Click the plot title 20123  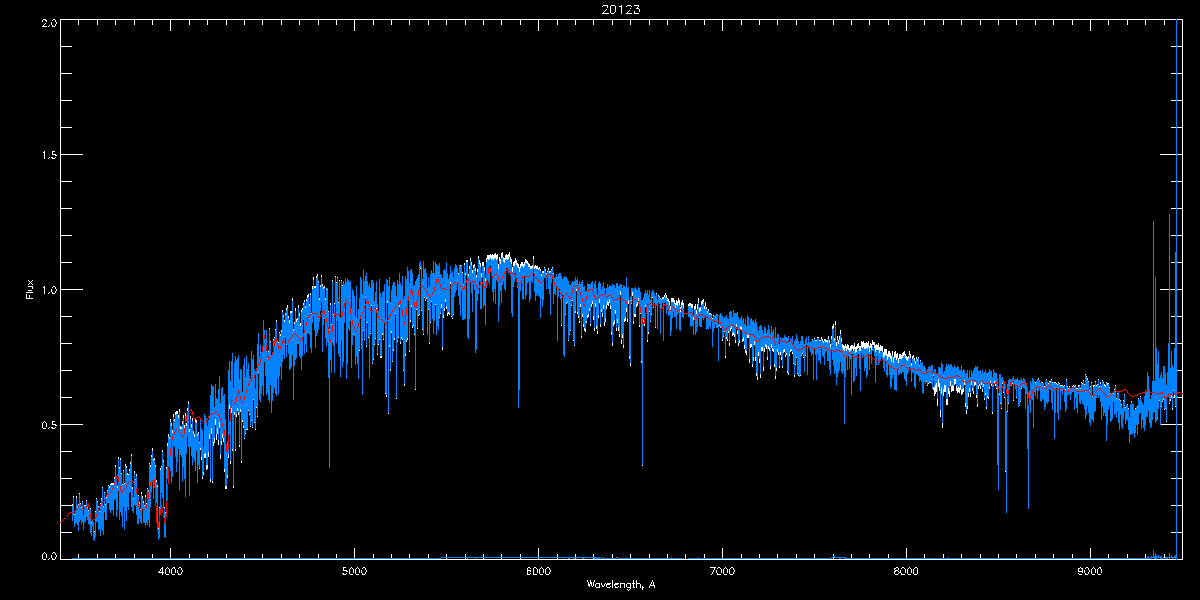pos(621,9)
